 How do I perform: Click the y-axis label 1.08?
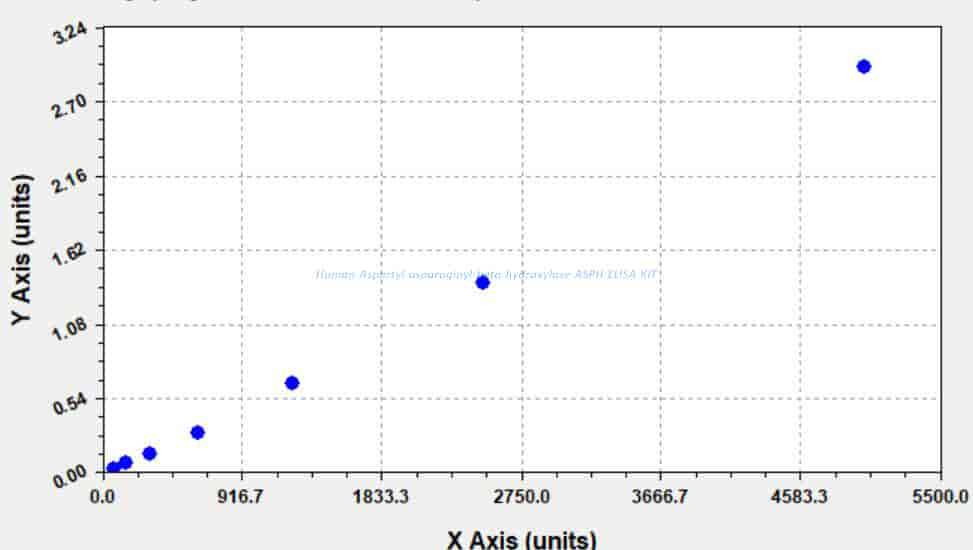(x=70, y=329)
